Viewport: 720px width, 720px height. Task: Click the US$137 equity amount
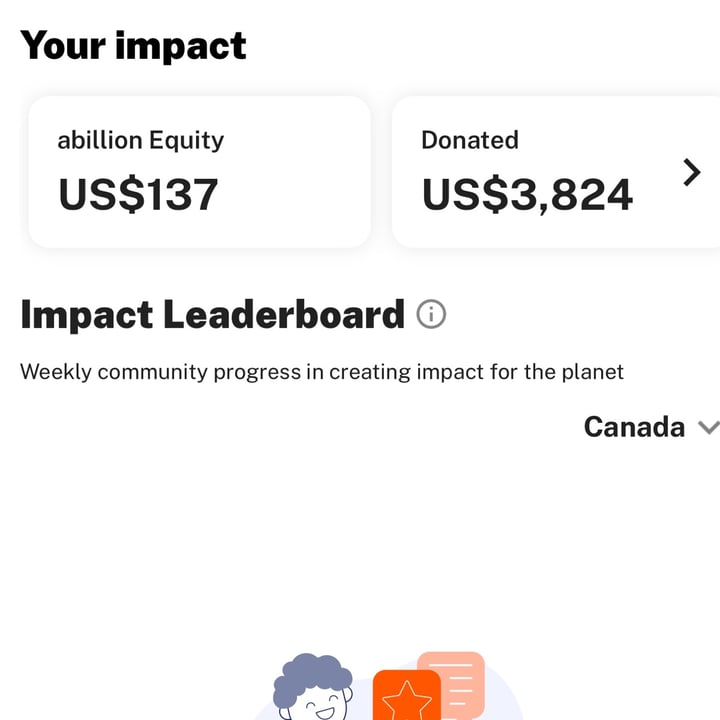138,194
